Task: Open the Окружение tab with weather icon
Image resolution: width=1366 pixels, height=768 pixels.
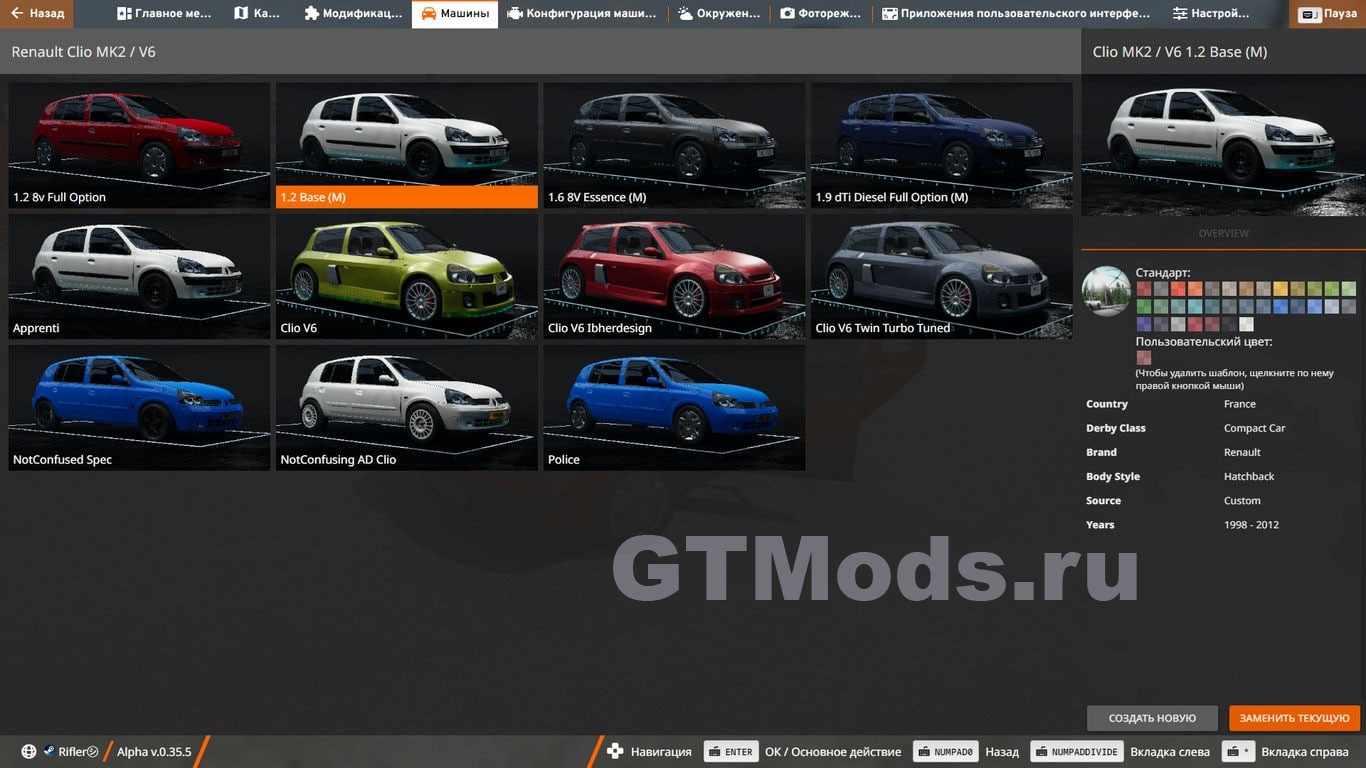Action: [x=719, y=14]
